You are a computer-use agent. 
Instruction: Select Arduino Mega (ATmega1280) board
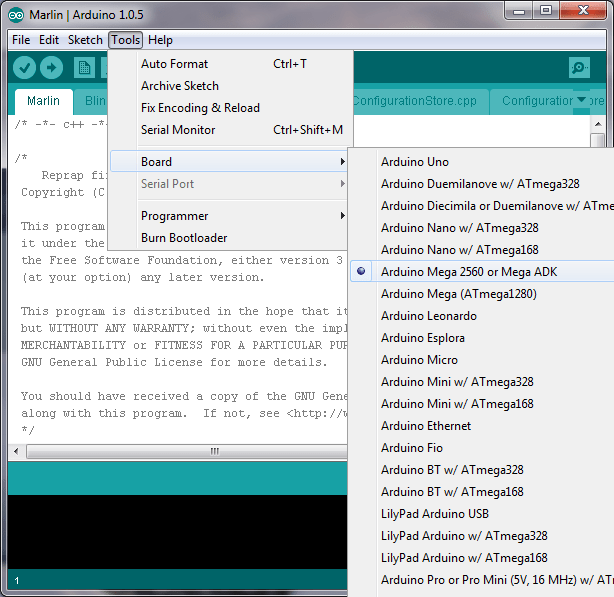coord(482,294)
